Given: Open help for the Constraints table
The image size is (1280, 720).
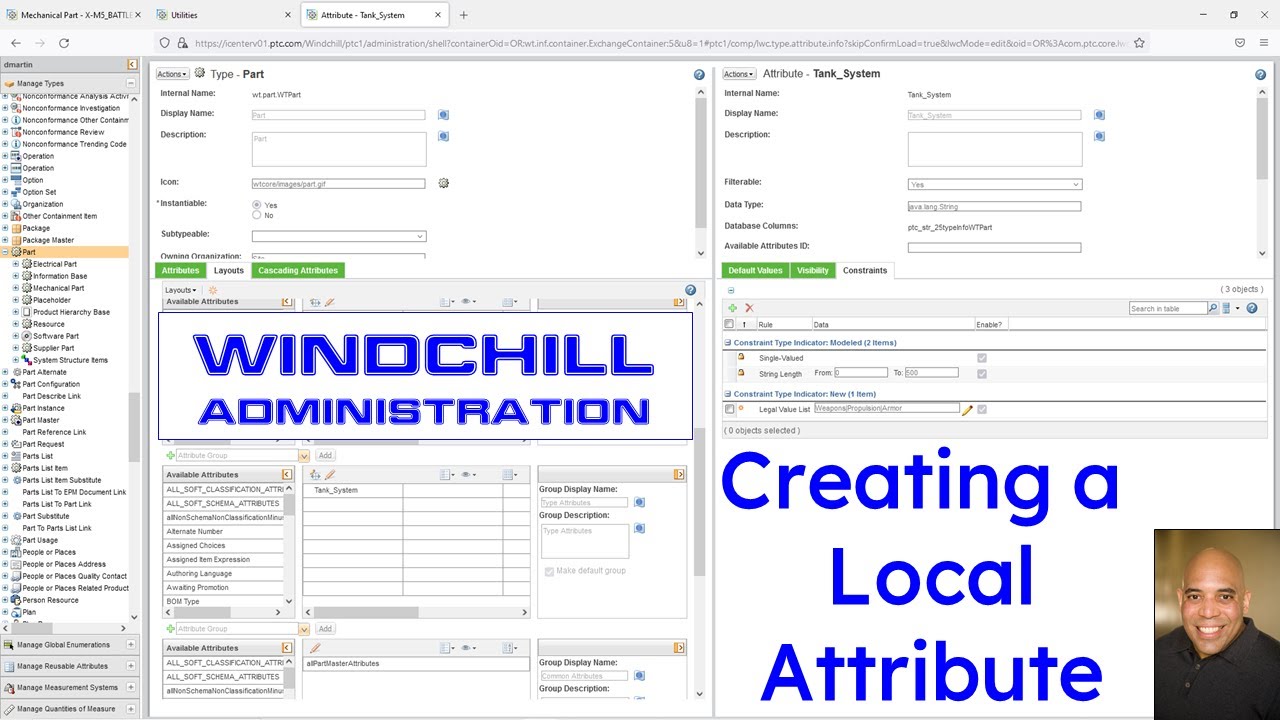Looking at the screenshot, I should tap(1252, 308).
